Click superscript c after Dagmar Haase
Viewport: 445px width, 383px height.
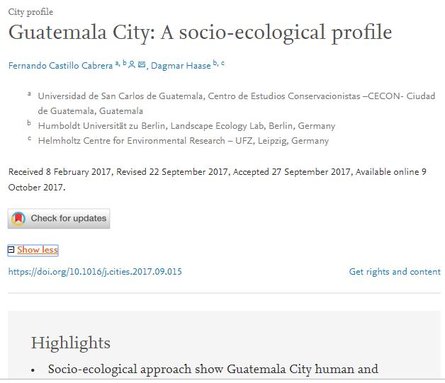pyautogui.click(x=222, y=63)
